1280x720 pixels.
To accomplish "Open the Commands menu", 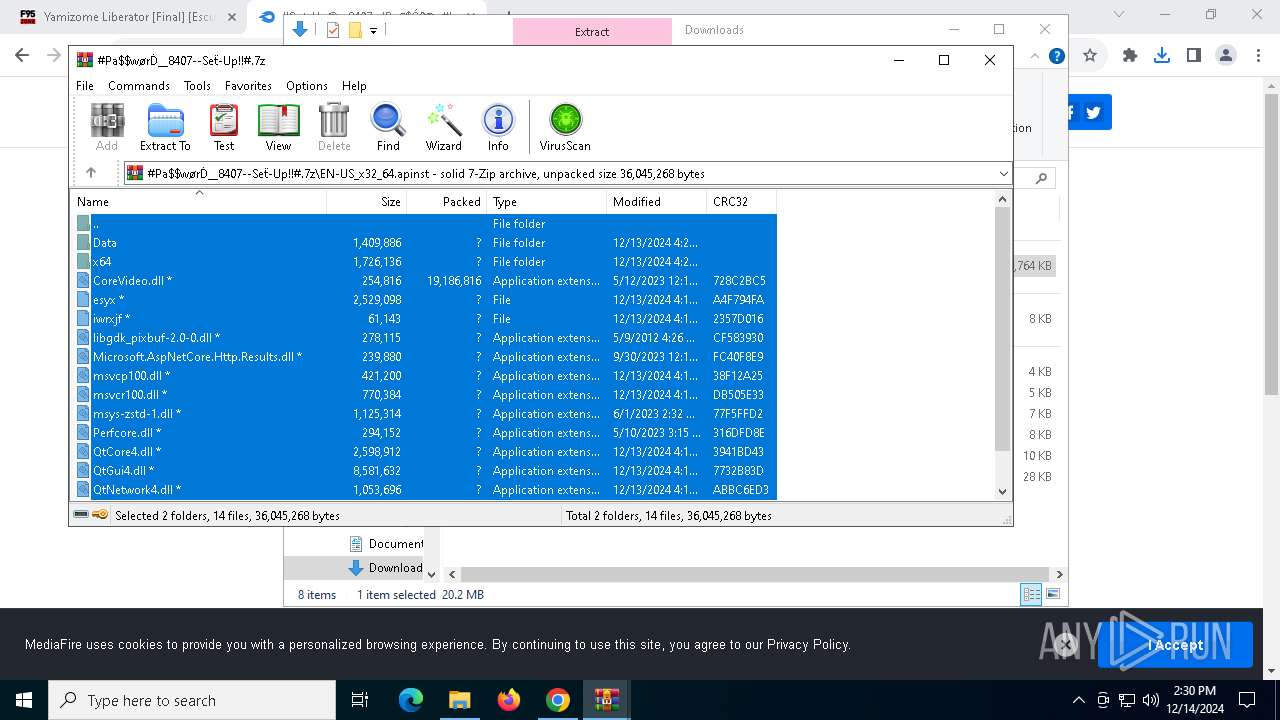I will pyautogui.click(x=139, y=86).
